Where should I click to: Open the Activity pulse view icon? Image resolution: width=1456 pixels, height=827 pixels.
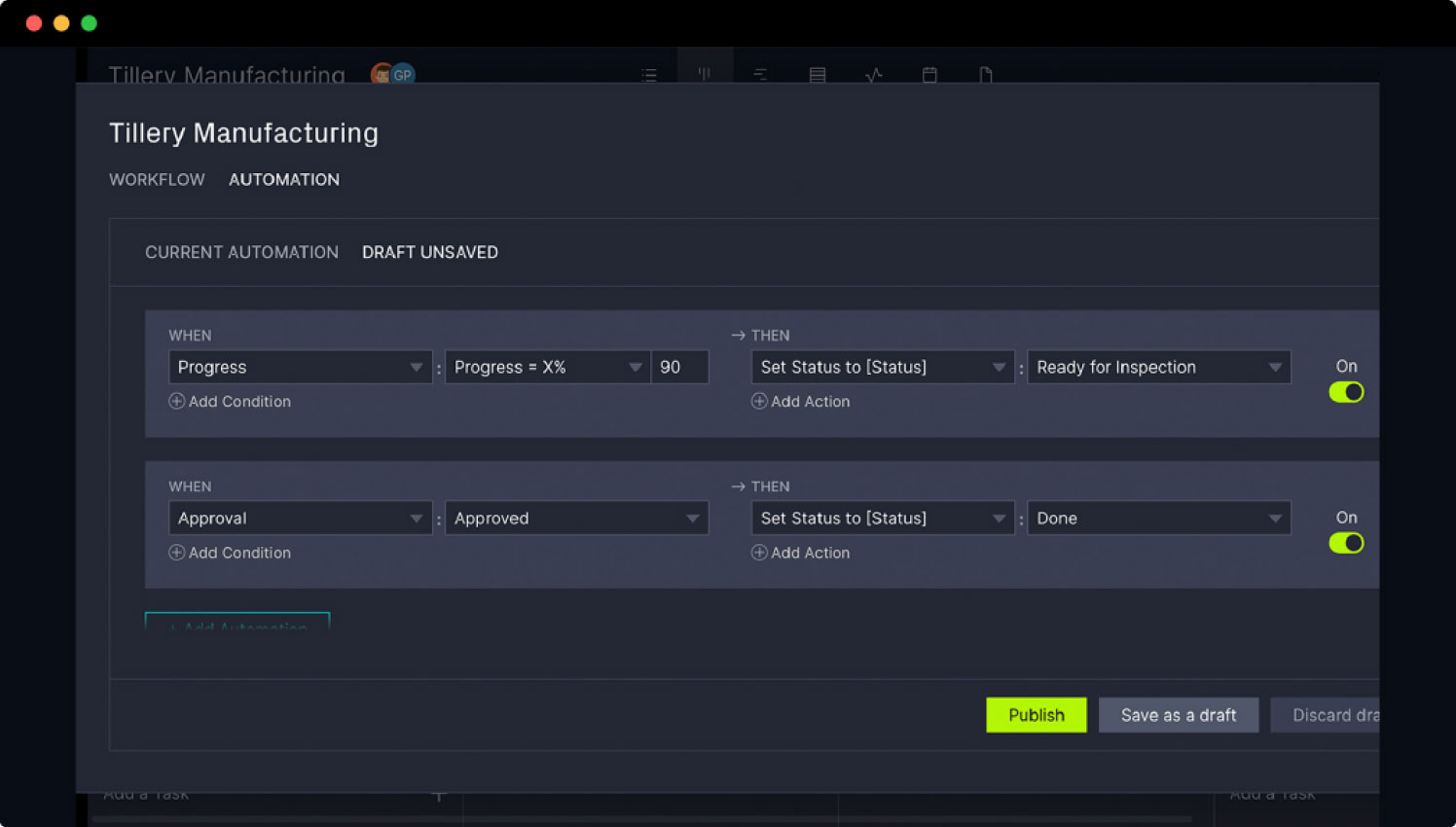[x=874, y=75]
